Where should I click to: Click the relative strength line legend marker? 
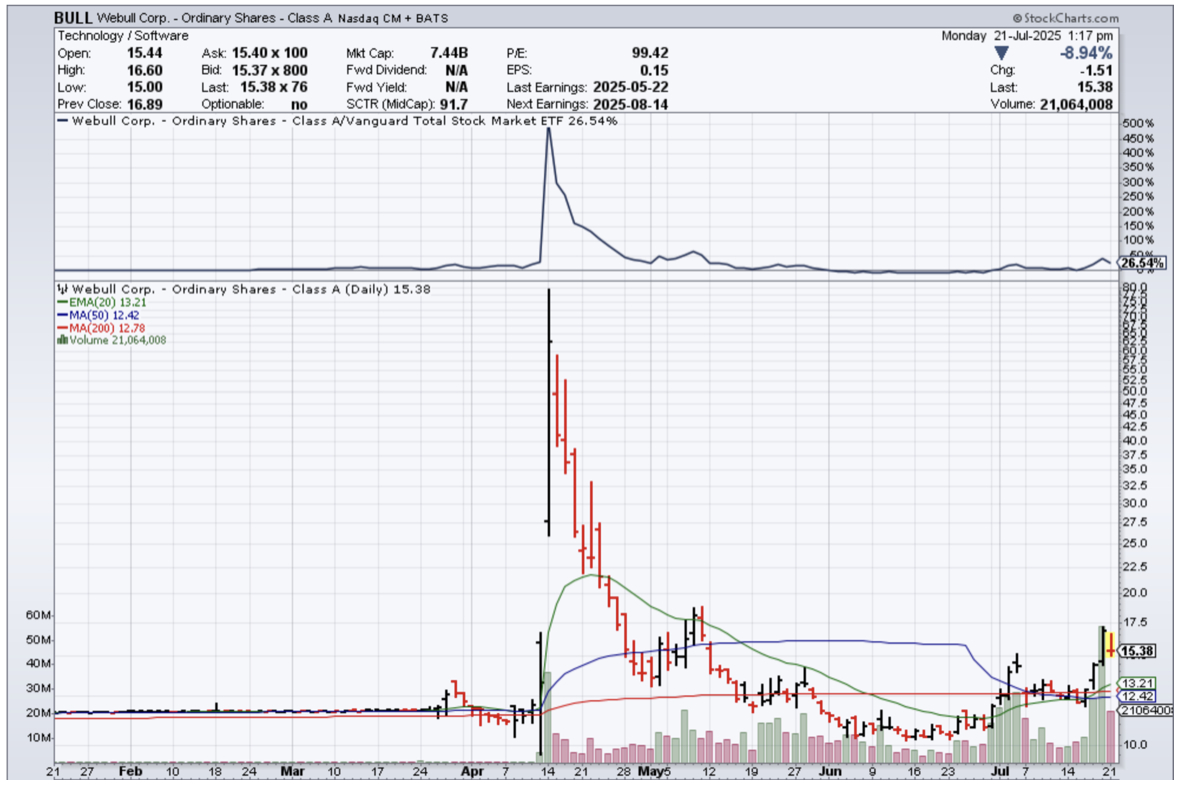65,121
